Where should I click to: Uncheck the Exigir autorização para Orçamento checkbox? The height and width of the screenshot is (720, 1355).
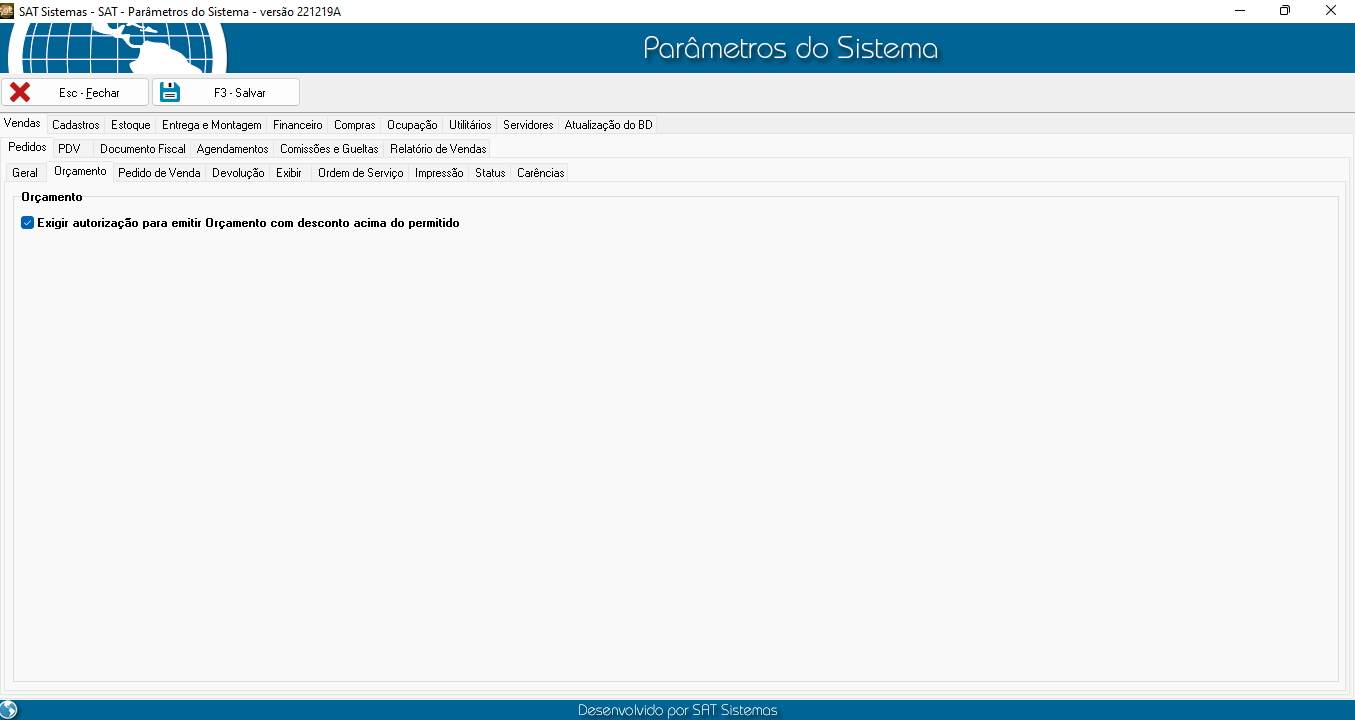click(x=28, y=223)
